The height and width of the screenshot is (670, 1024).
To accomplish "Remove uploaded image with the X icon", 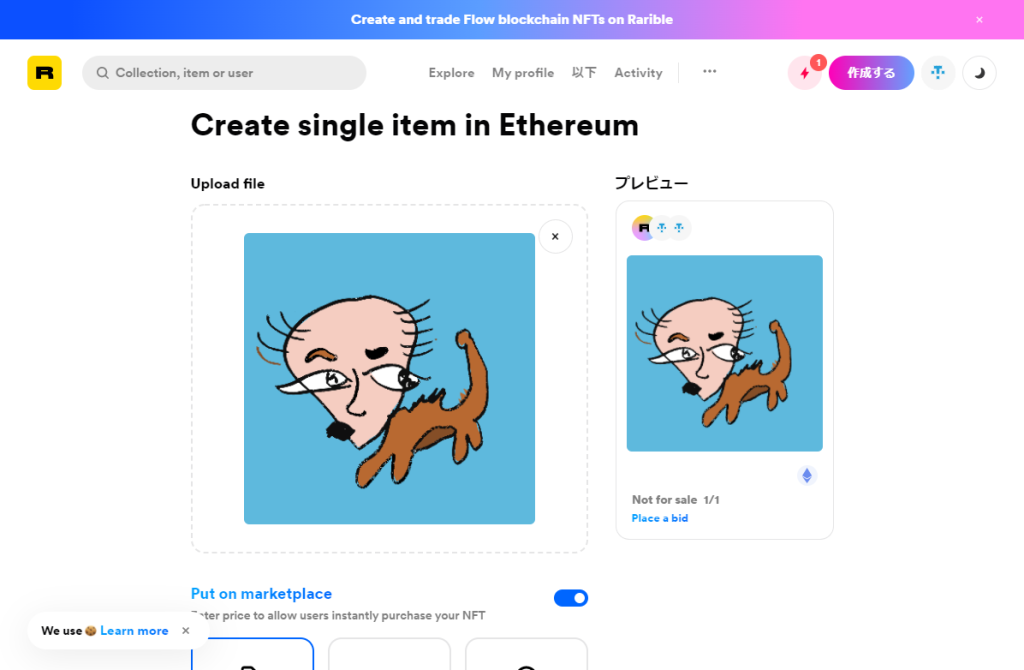I will point(555,236).
